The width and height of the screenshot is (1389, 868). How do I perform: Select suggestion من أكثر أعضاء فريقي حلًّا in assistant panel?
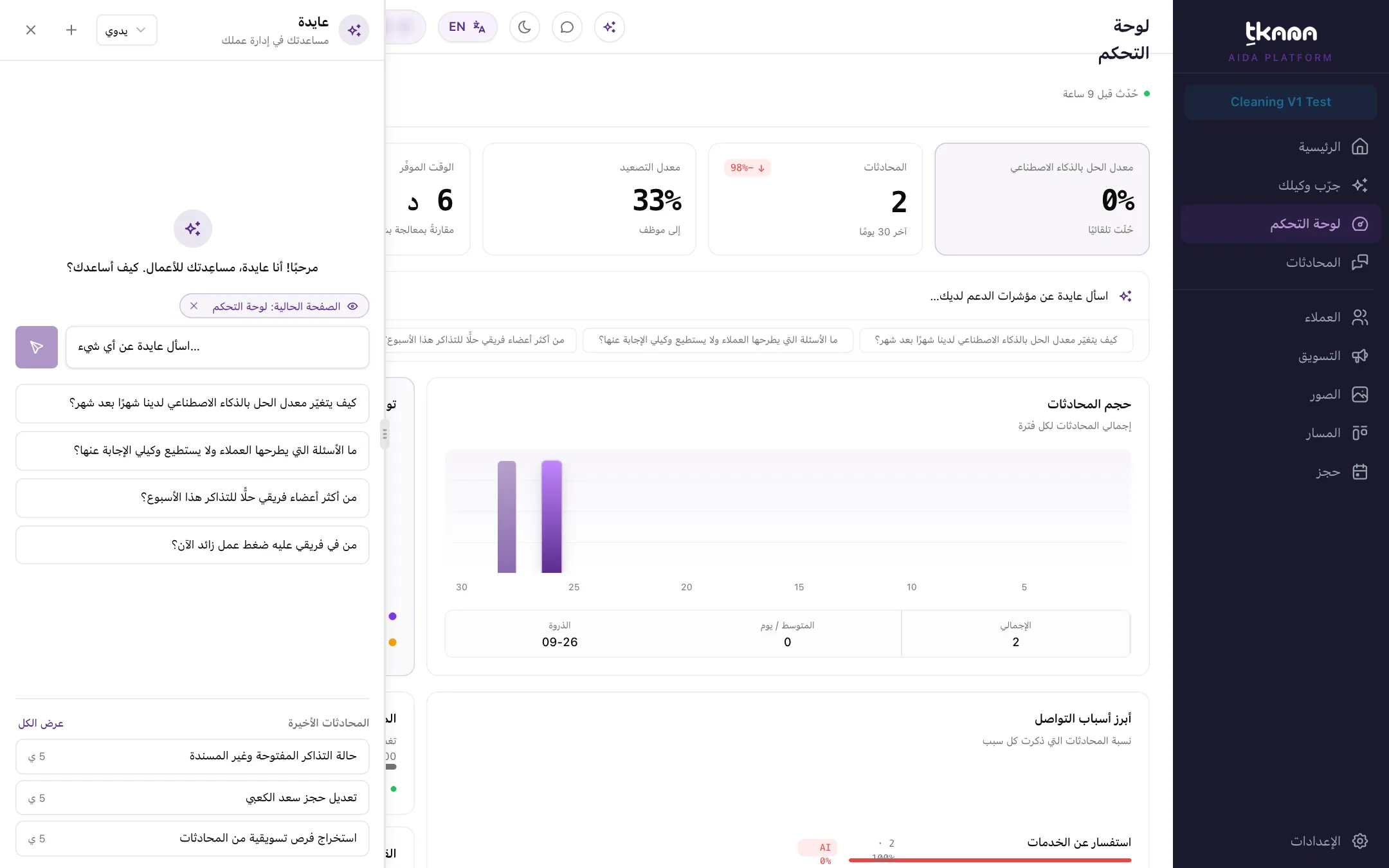click(x=192, y=498)
